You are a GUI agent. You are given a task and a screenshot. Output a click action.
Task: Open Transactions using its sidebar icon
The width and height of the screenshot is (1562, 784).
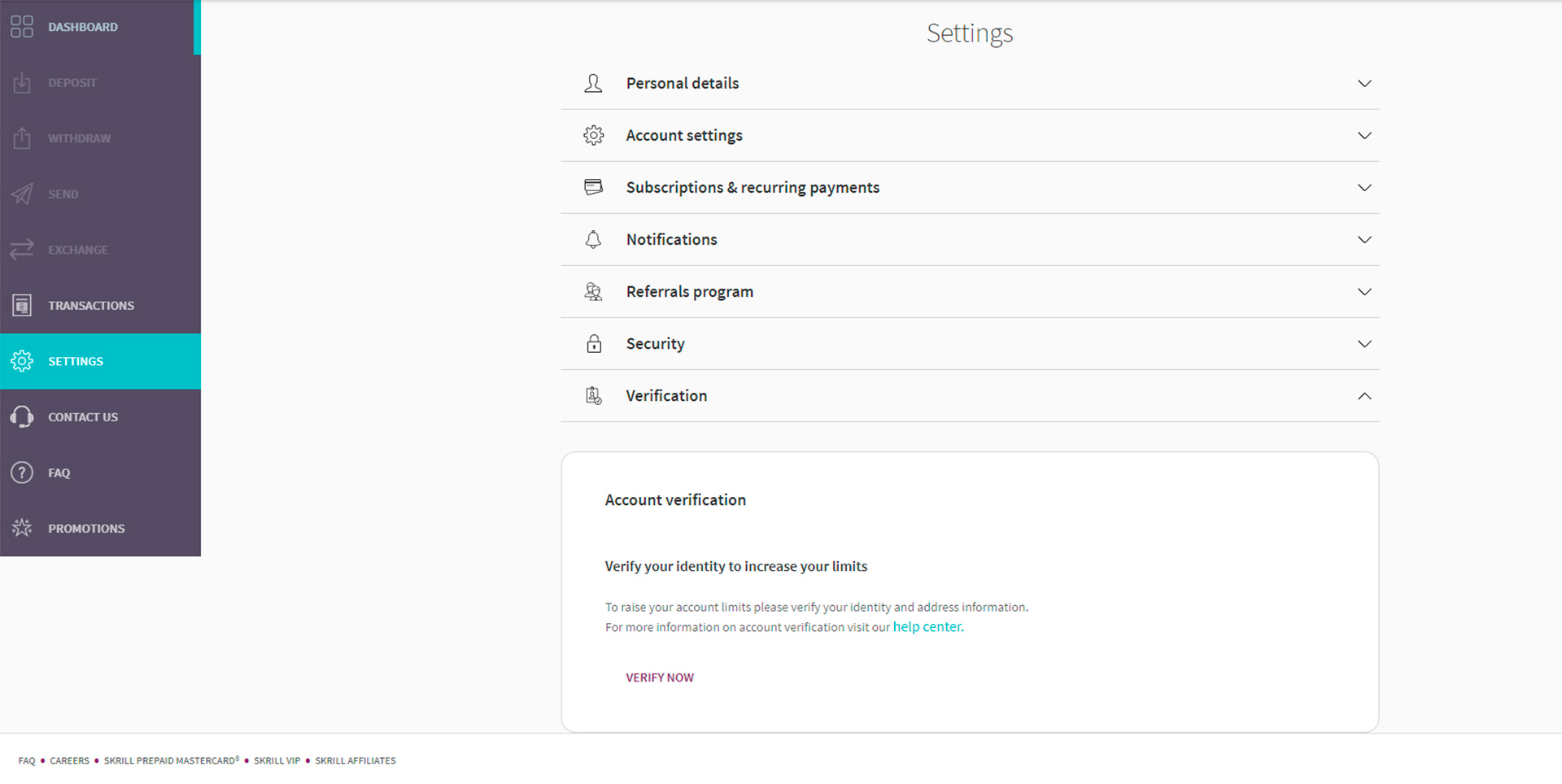(x=22, y=305)
